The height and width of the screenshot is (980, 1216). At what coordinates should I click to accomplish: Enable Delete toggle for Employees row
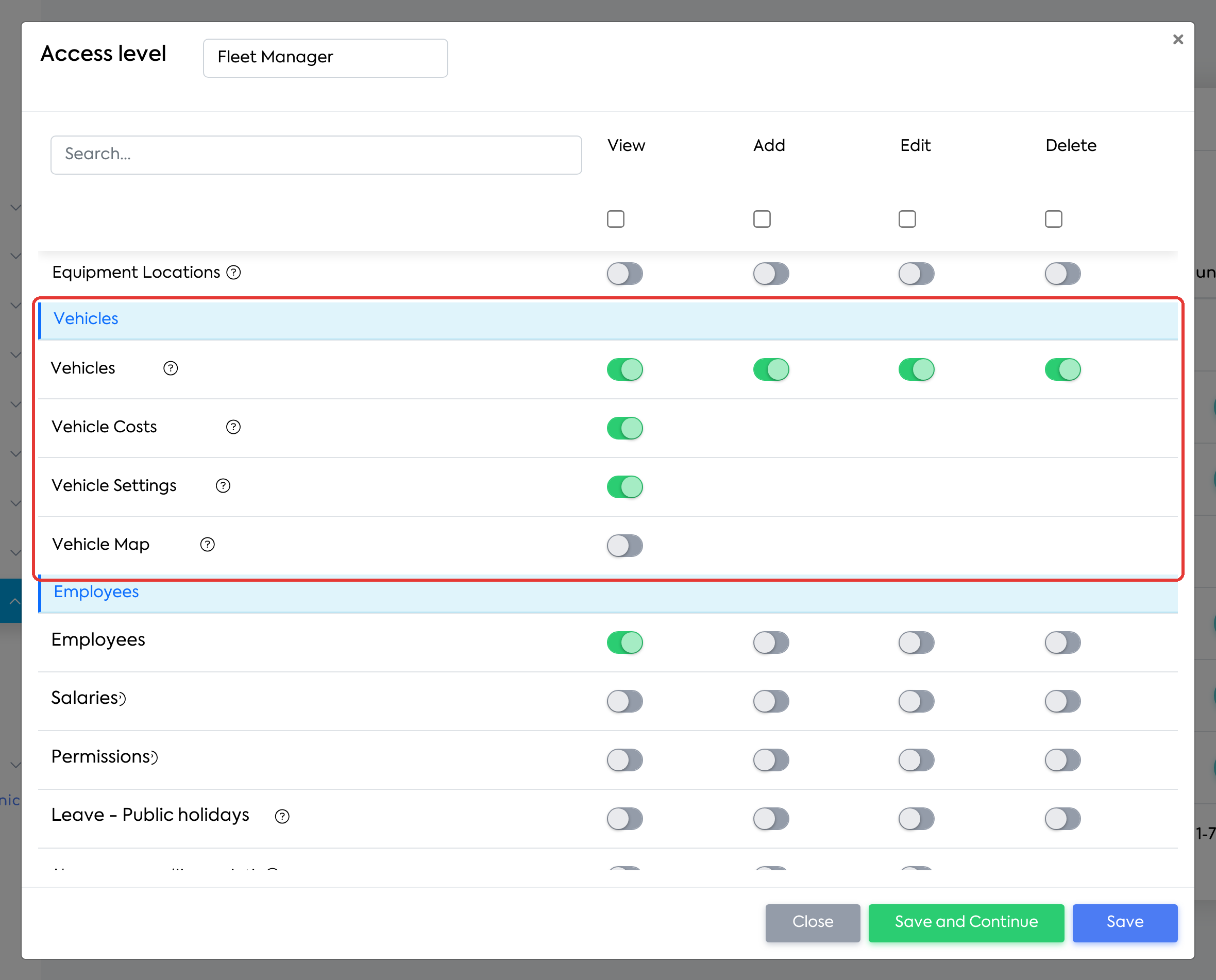1062,643
